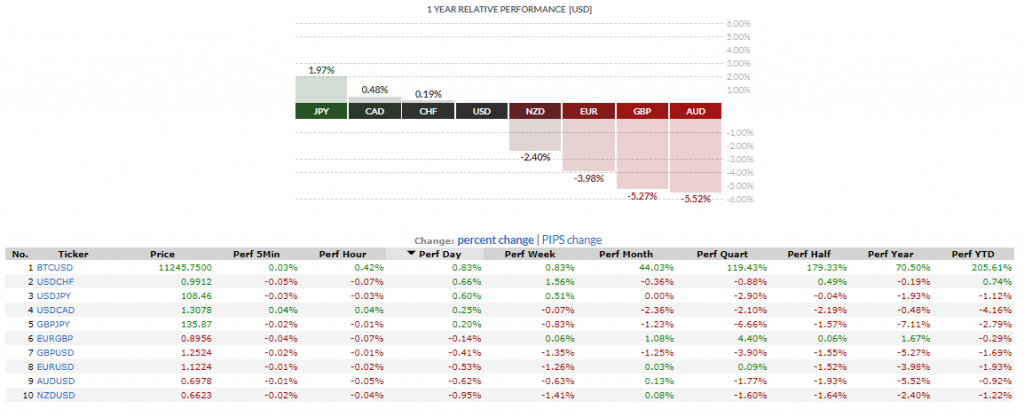Open NZDUSD ticker link
Image resolution: width=1024 pixels, height=409 pixels.
coord(53,395)
